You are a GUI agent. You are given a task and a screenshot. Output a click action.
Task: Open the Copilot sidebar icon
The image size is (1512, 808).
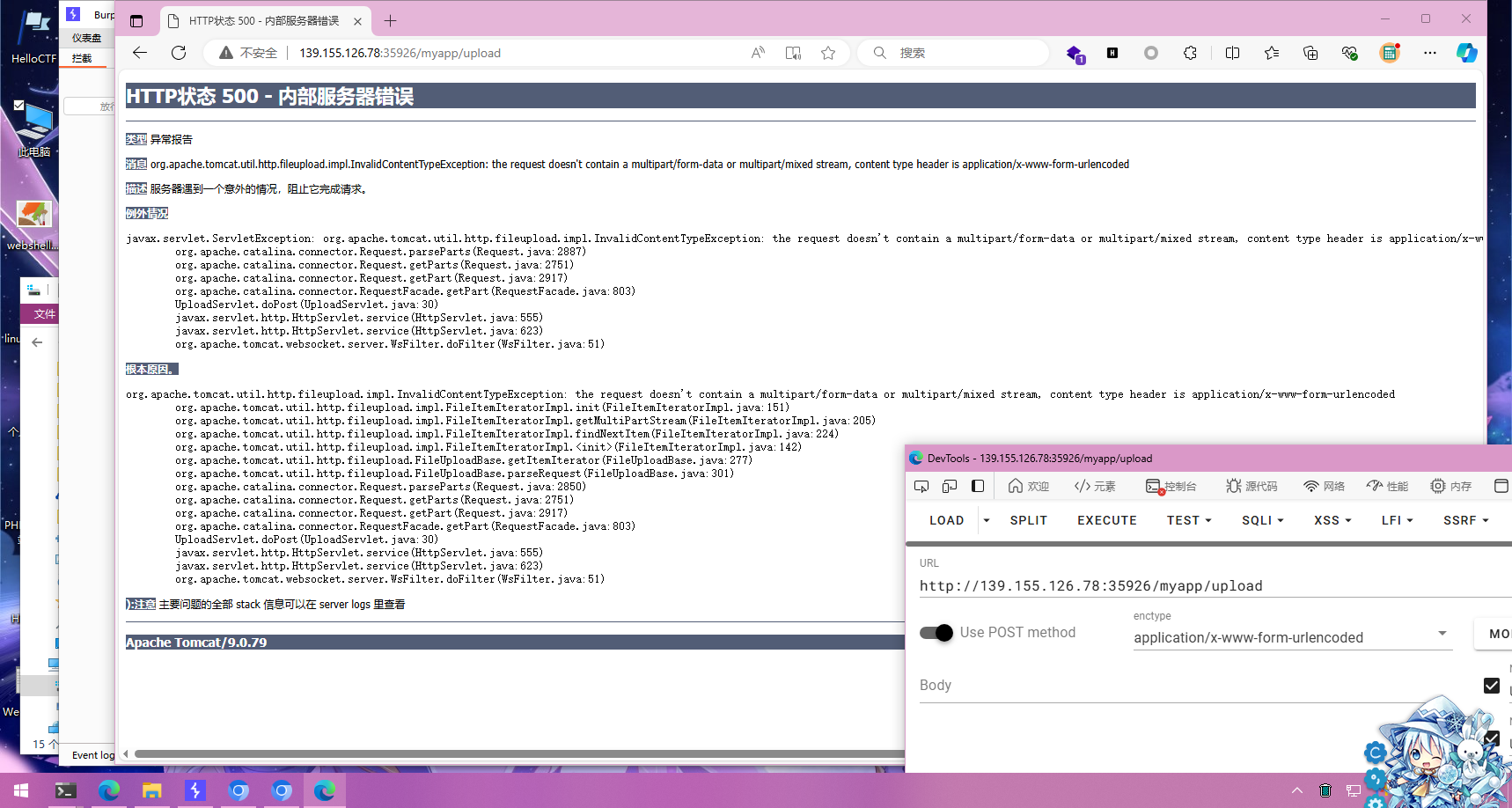click(x=1466, y=53)
